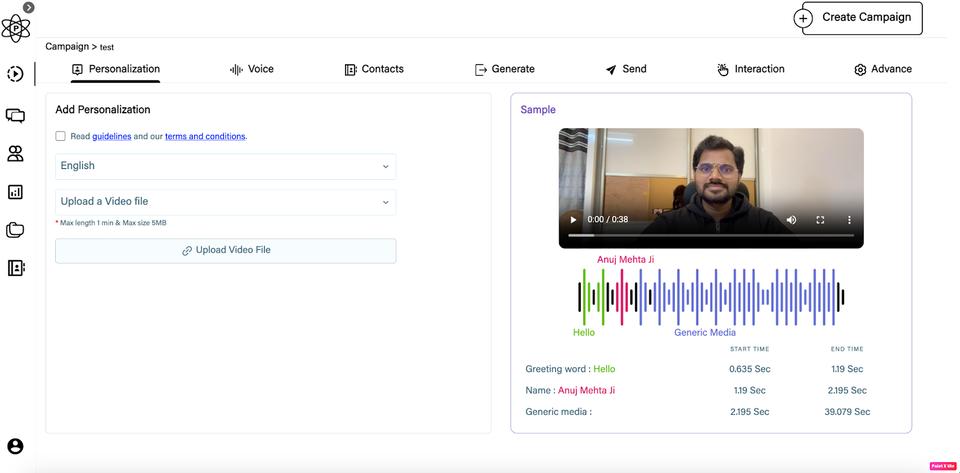
Task: Open the analytics chart sidebar icon
Action: point(15,192)
